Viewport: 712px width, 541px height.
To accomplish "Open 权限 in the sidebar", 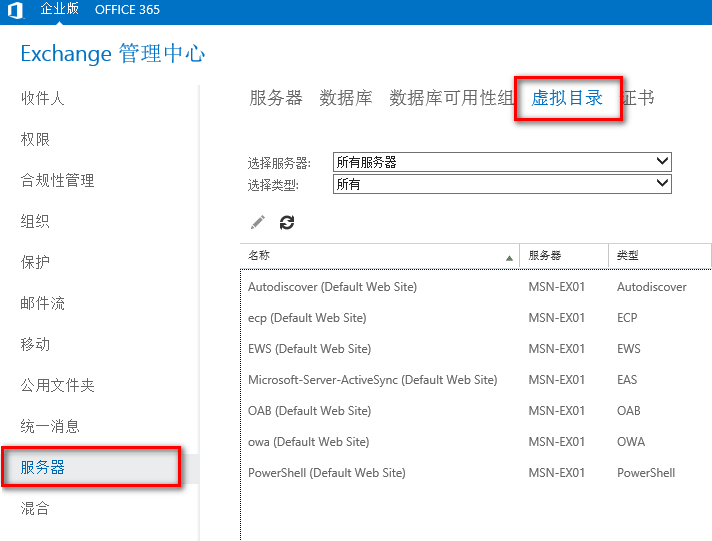I will point(35,139).
